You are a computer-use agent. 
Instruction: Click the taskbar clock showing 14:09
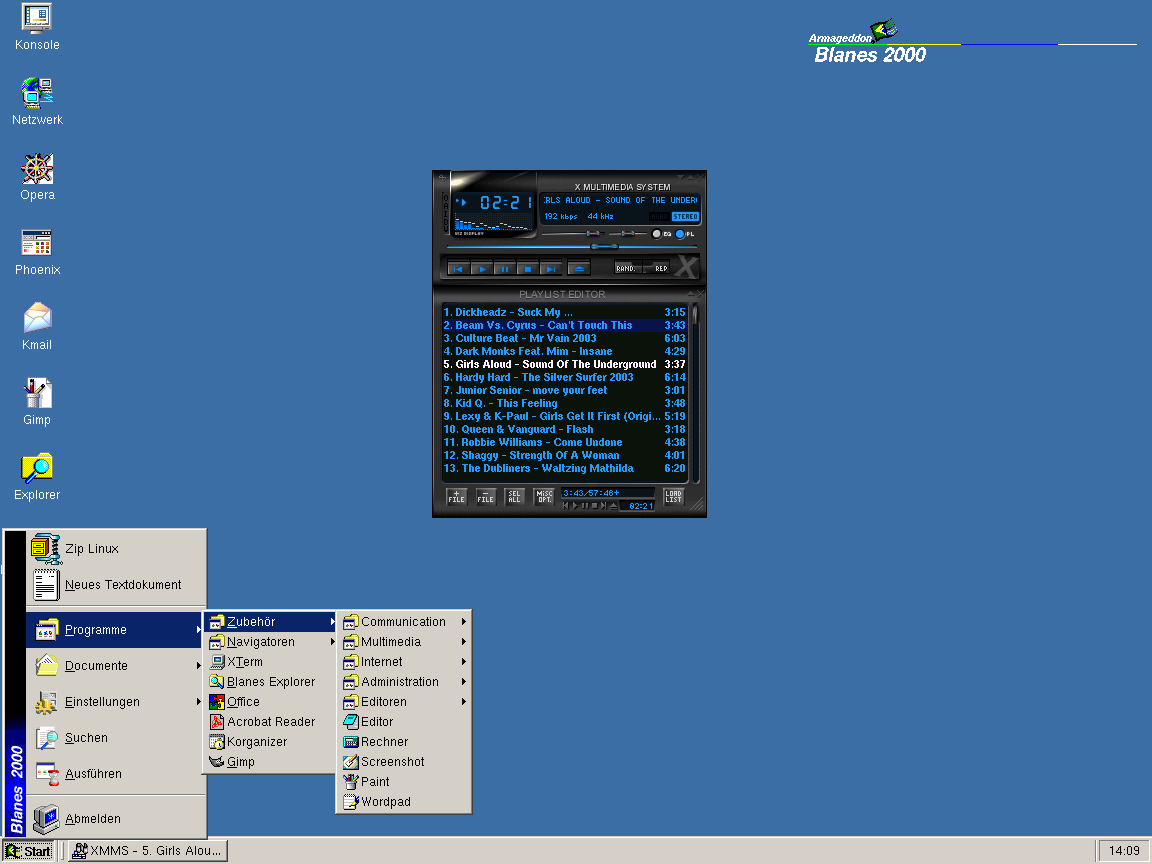[x=1123, y=851]
